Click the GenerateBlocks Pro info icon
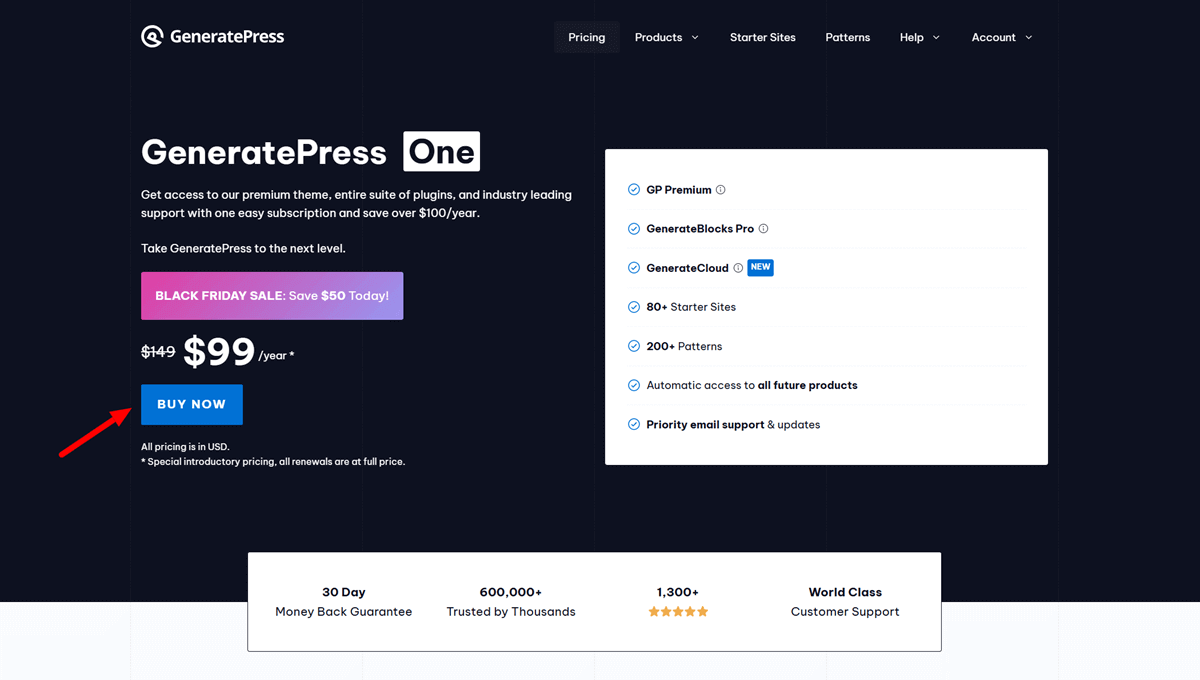1200x680 pixels. pyautogui.click(x=763, y=228)
